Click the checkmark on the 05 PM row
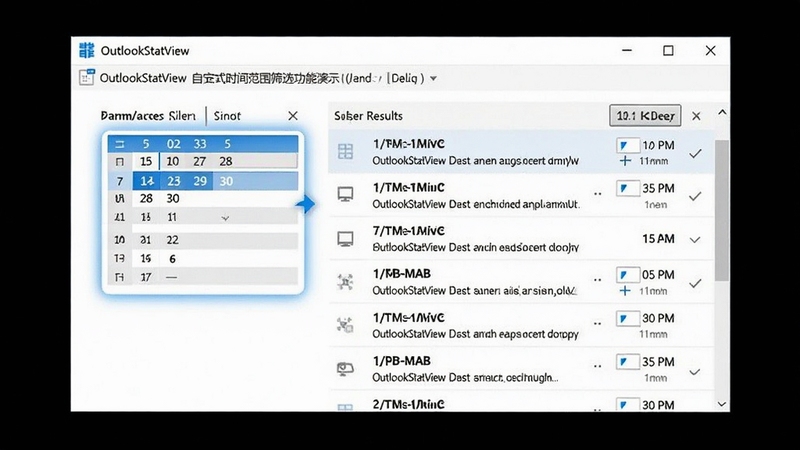The width and height of the screenshot is (800, 450). point(695,283)
